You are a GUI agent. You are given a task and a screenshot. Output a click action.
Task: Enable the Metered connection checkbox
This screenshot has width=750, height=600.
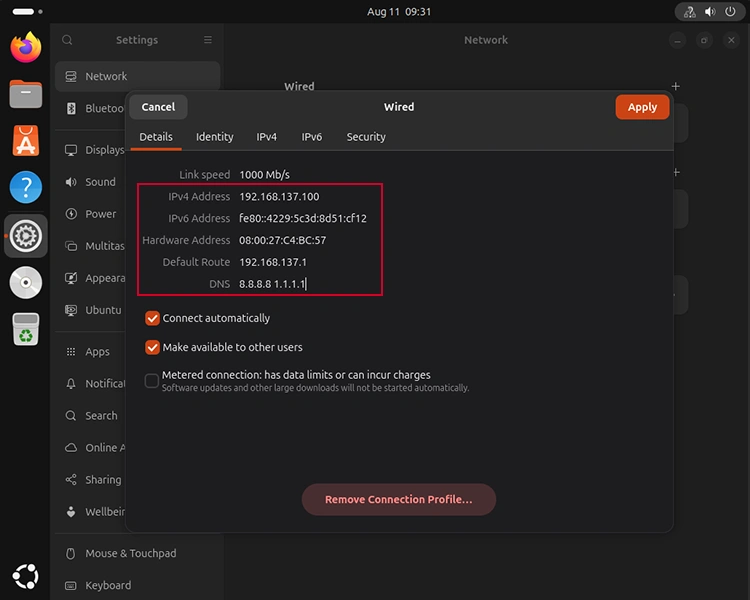point(152,381)
